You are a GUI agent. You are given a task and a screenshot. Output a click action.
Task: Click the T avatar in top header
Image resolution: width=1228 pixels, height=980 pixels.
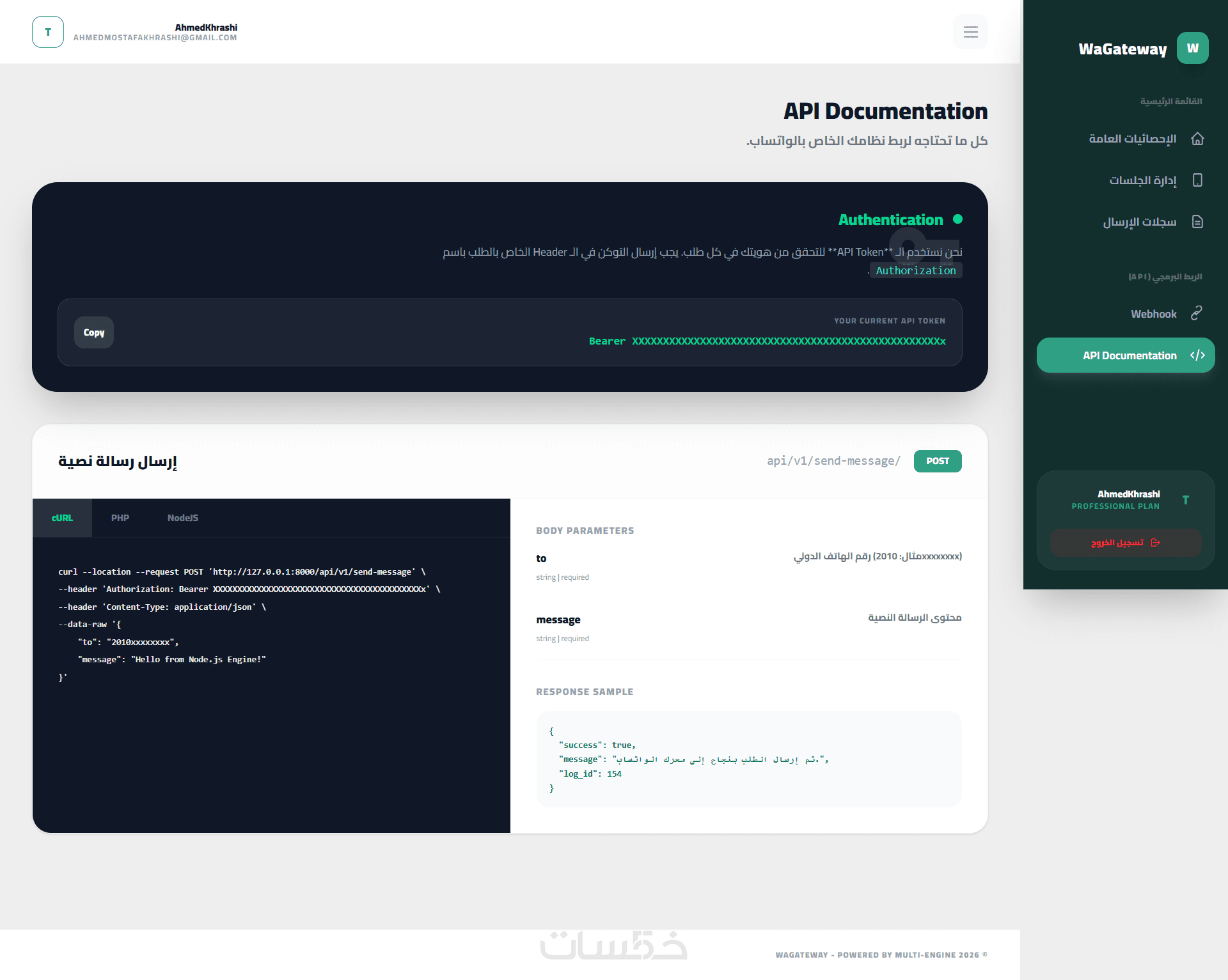[48, 32]
